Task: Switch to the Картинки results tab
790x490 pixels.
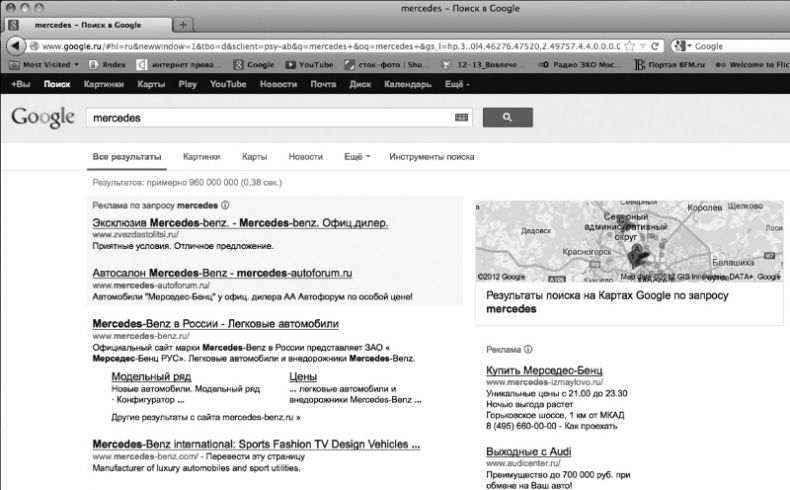Action: point(201,157)
